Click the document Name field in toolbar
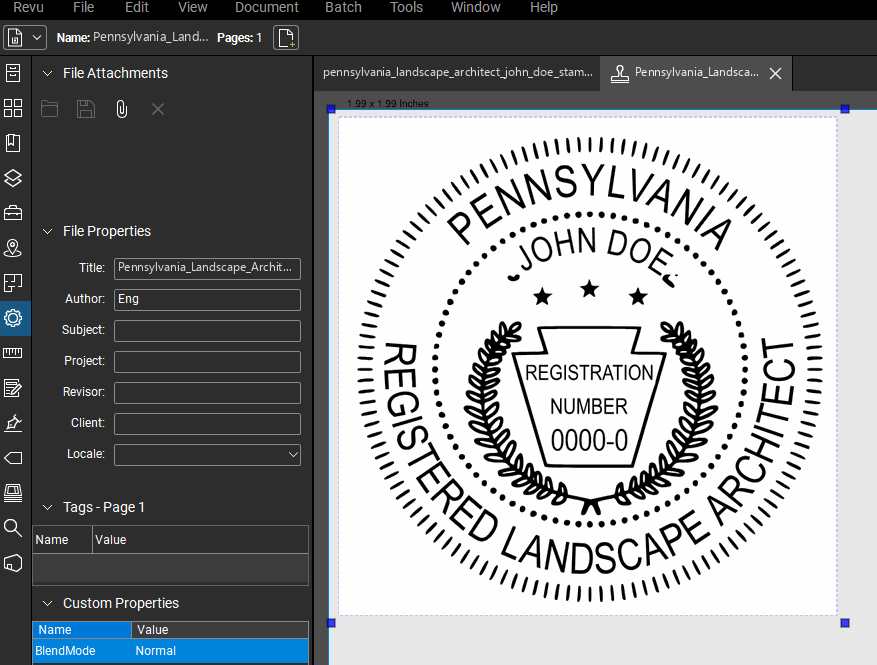This screenshot has width=877, height=665. (150, 37)
